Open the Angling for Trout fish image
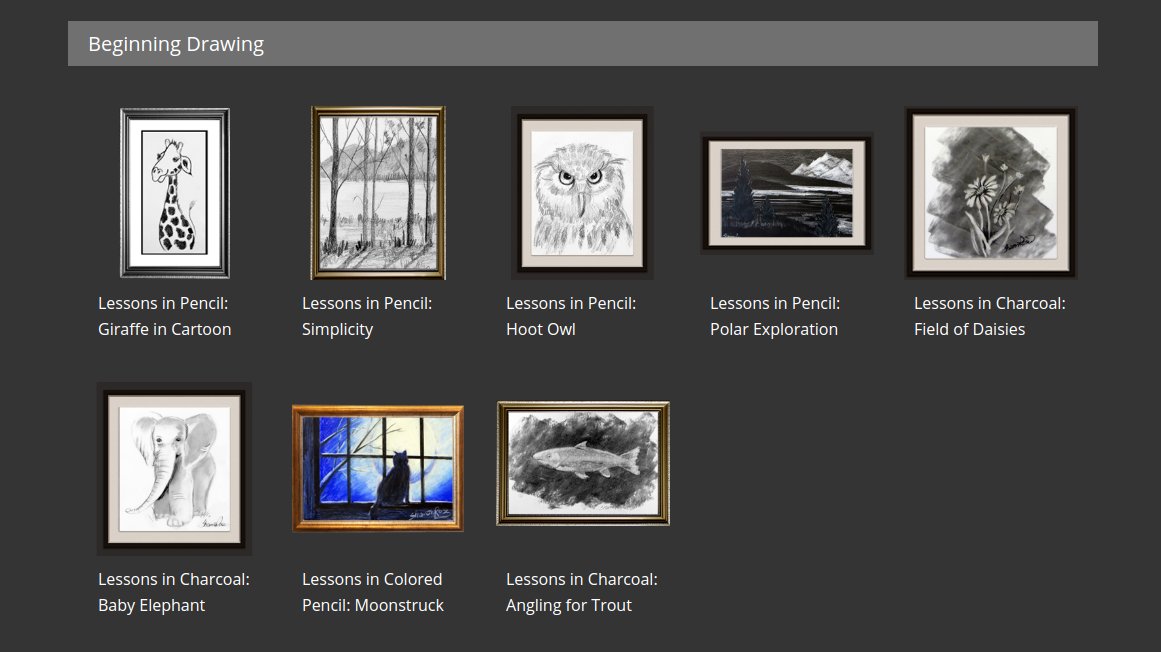Screen dimensions: 1161x652 pyautogui.click(x=583, y=463)
